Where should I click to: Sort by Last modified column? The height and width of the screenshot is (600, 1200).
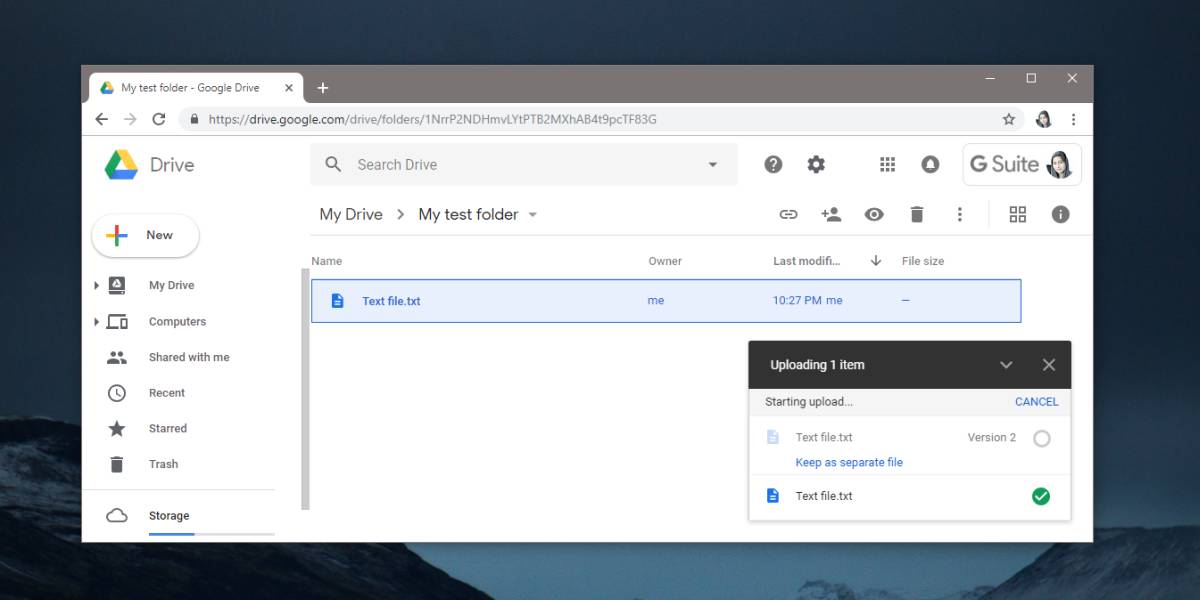coord(806,261)
